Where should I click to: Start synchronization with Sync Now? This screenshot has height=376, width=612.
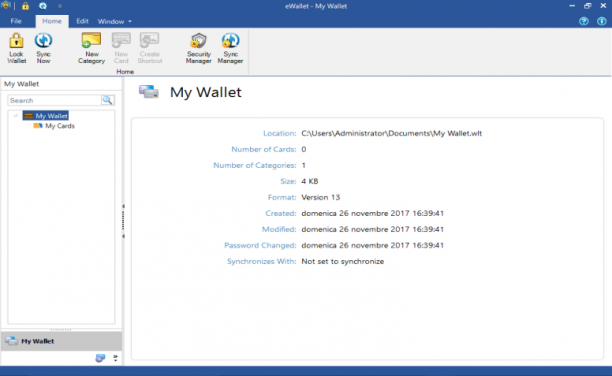point(43,48)
